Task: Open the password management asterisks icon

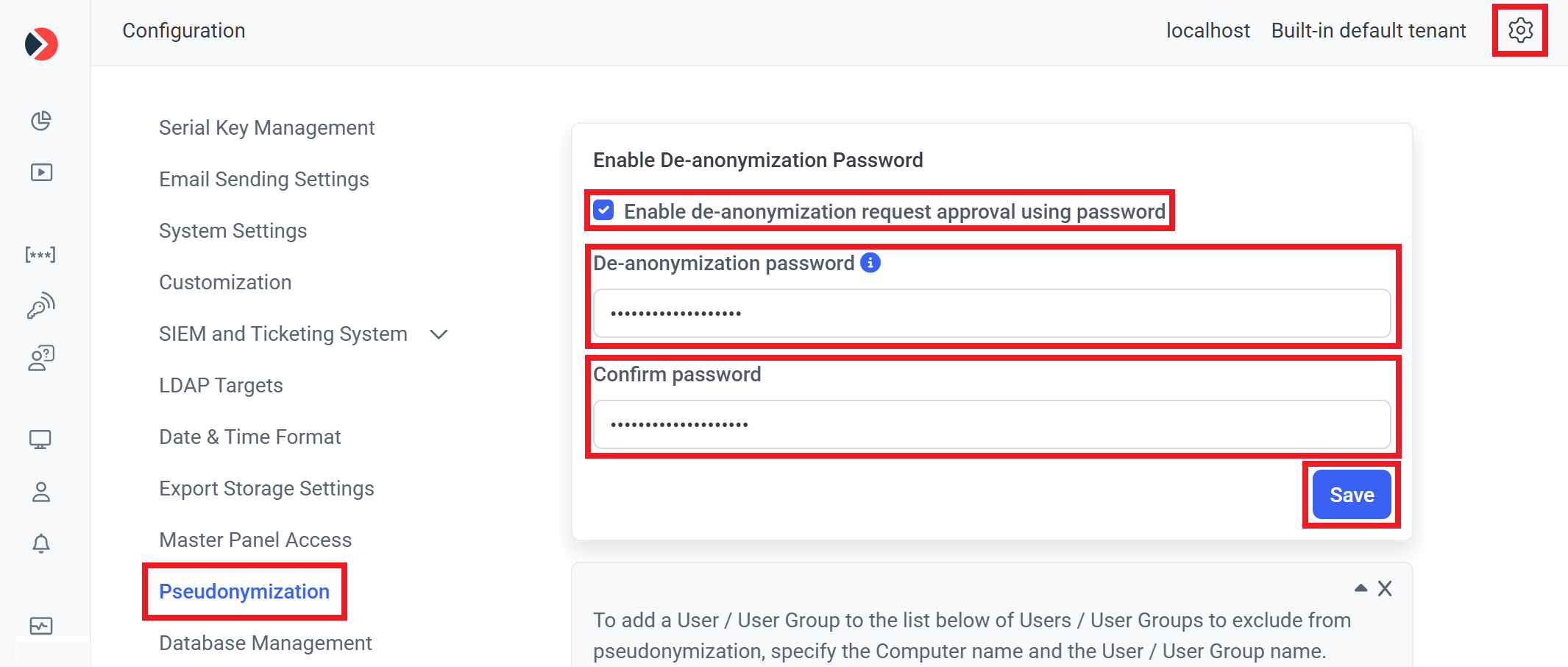Action: 40,255
